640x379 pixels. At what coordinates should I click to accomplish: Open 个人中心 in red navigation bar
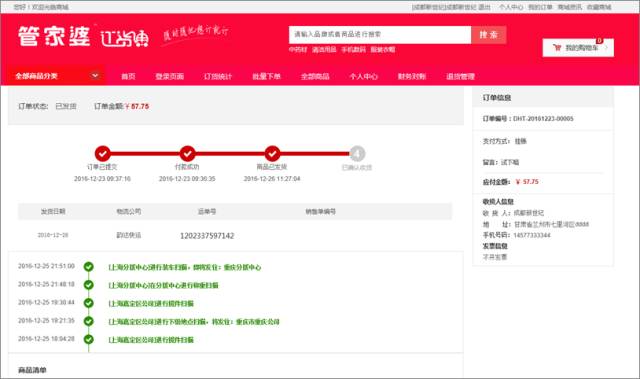pos(364,76)
